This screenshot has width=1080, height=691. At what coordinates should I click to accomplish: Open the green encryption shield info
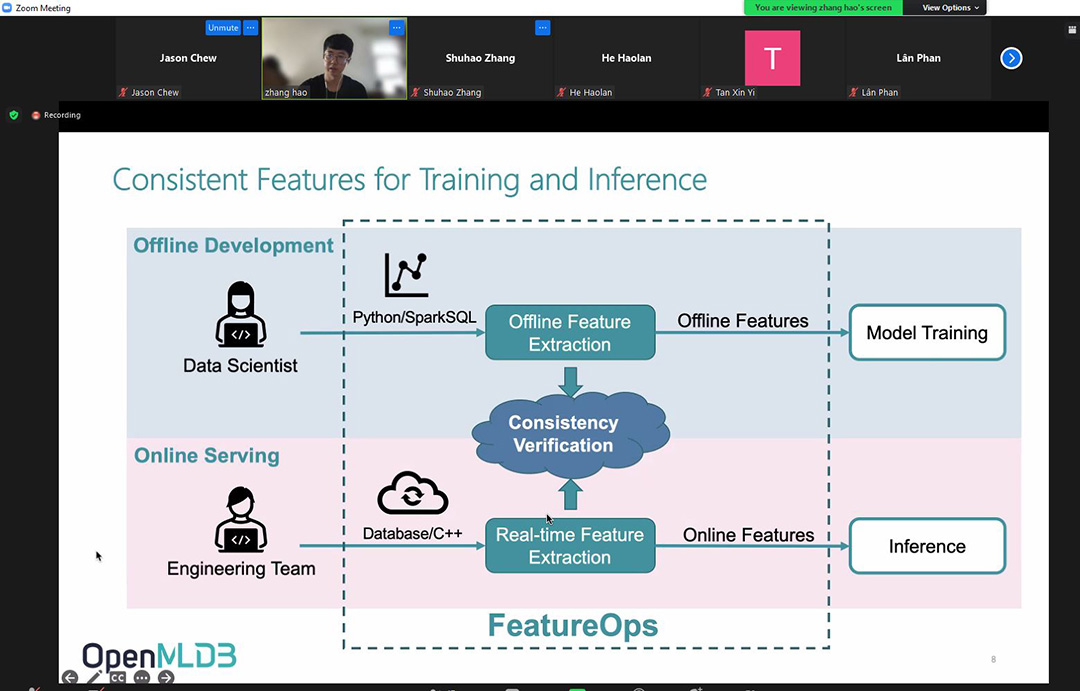pos(14,115)
